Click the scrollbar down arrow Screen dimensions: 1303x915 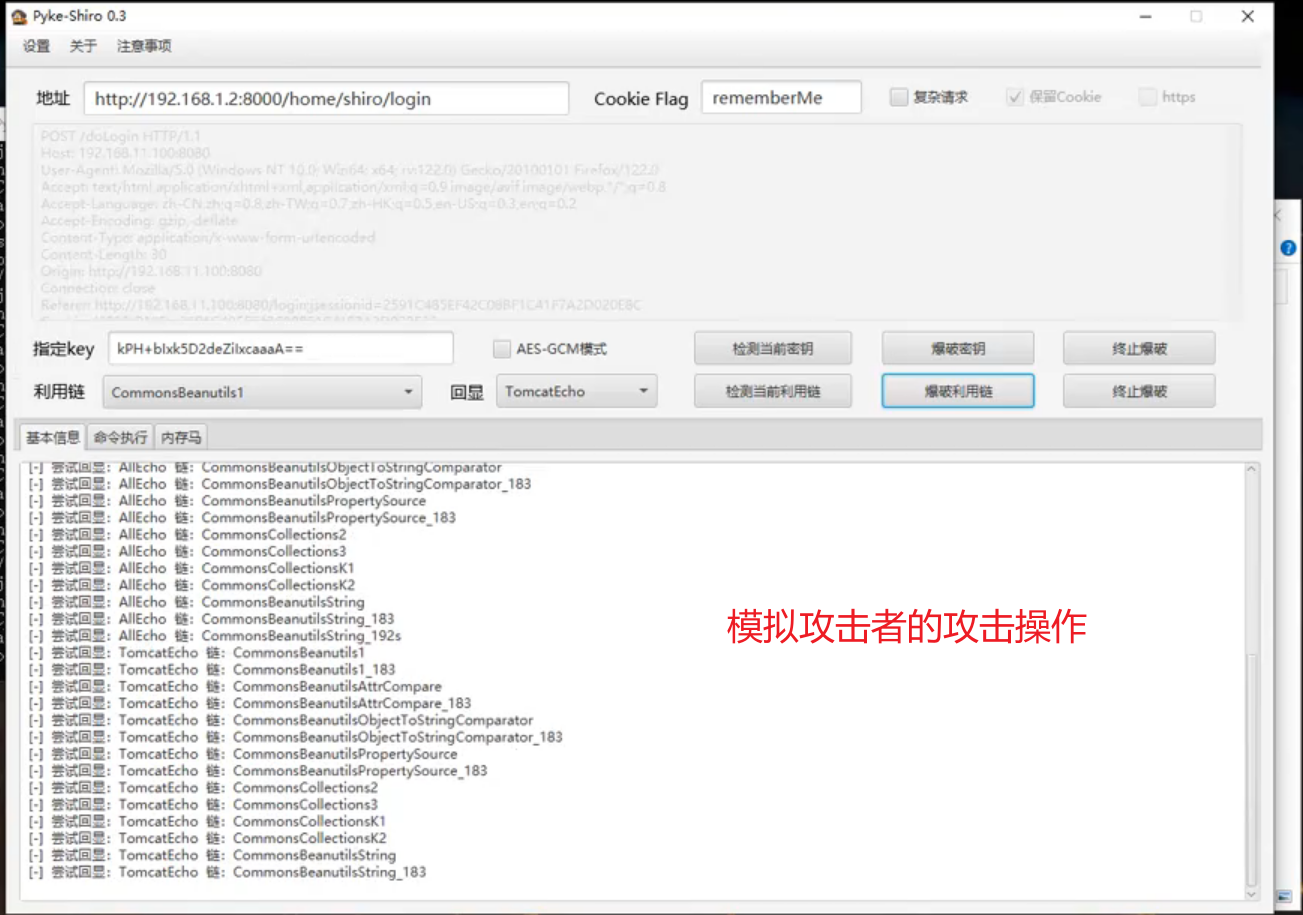coord(1252,896)
